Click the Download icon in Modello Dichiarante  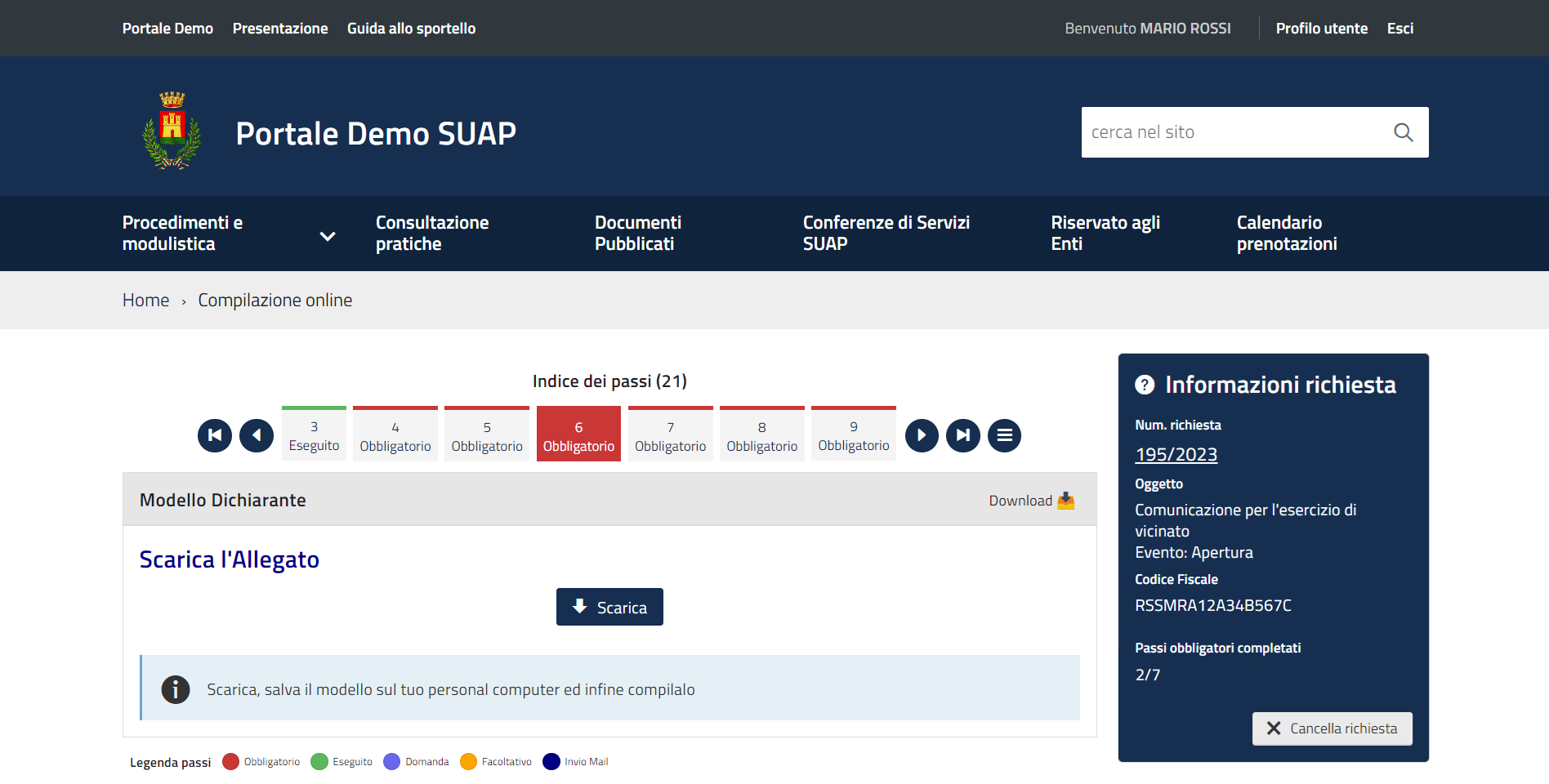pyautogui.click(x=1065, y=501)
